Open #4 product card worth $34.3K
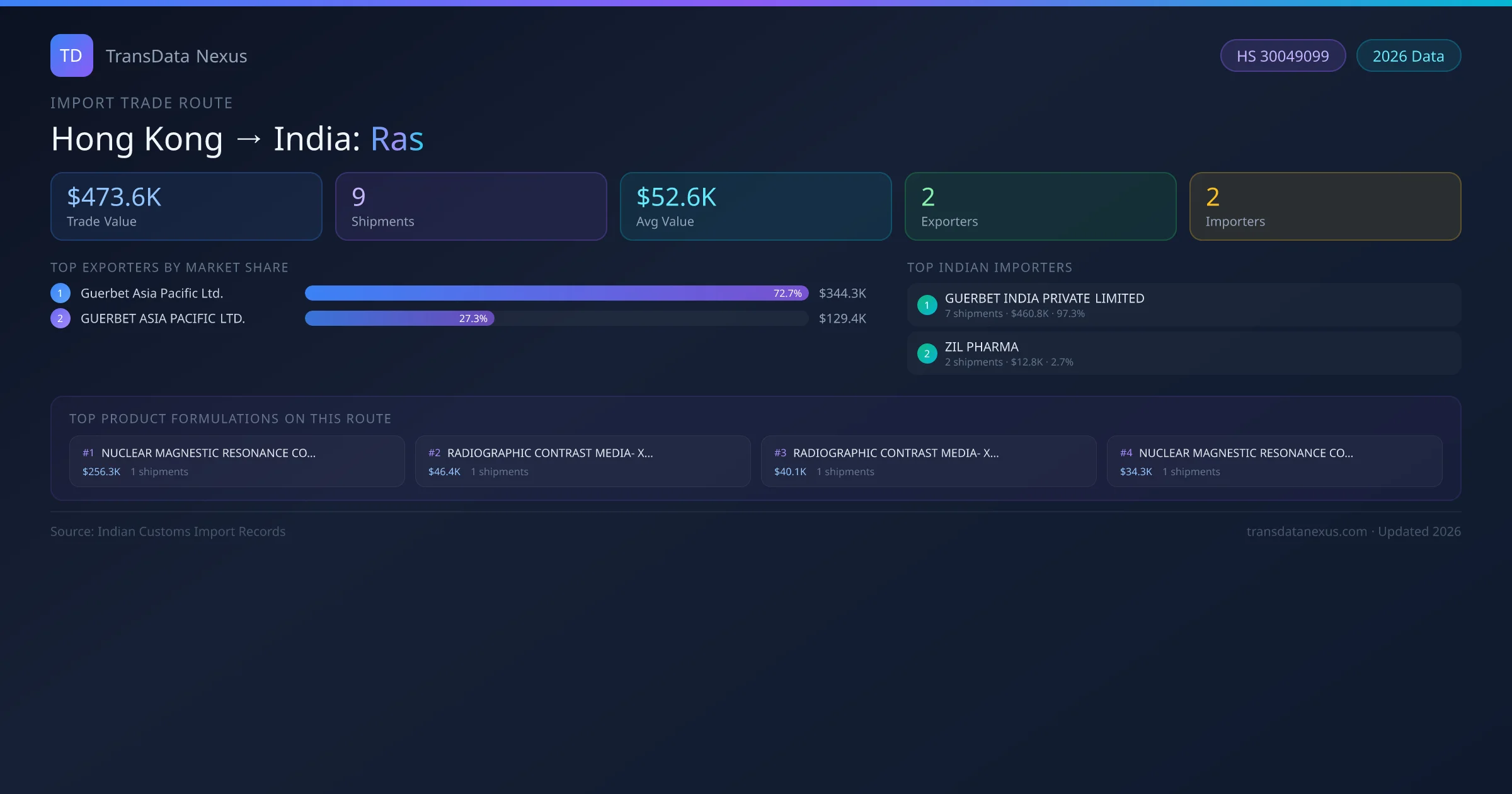Viewport: 1512px width, 794px height. tap(1274, 461)
